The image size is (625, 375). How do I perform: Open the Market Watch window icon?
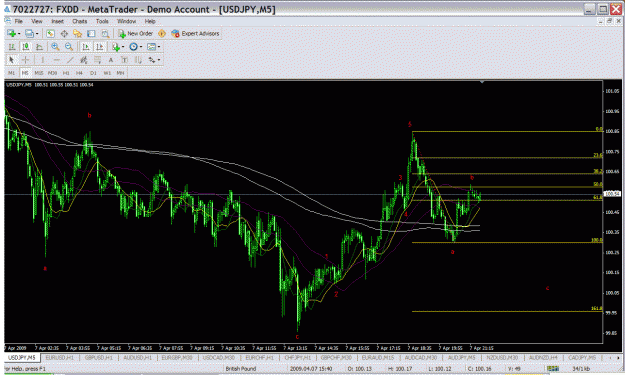[x=50, y=33]
